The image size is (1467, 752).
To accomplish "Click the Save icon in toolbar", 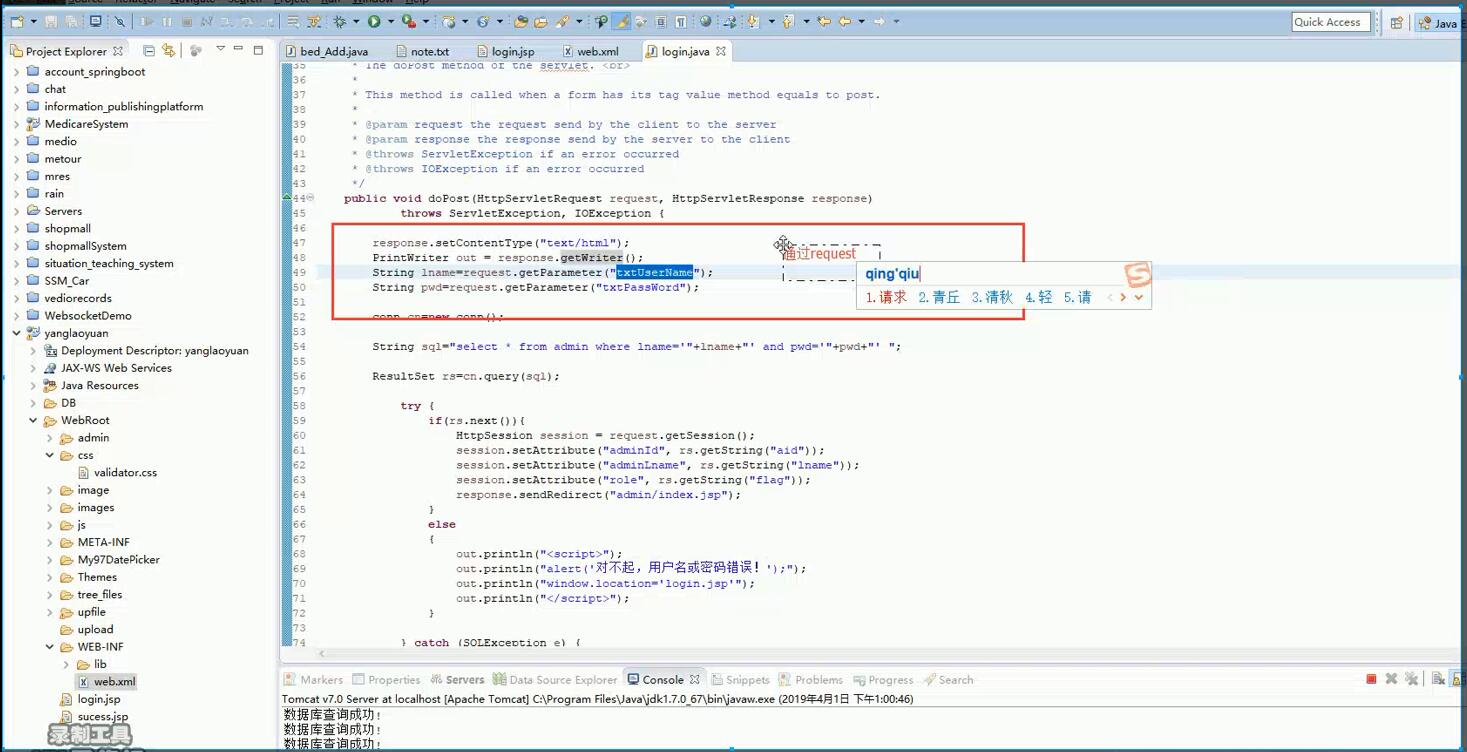I will [50, 21].
